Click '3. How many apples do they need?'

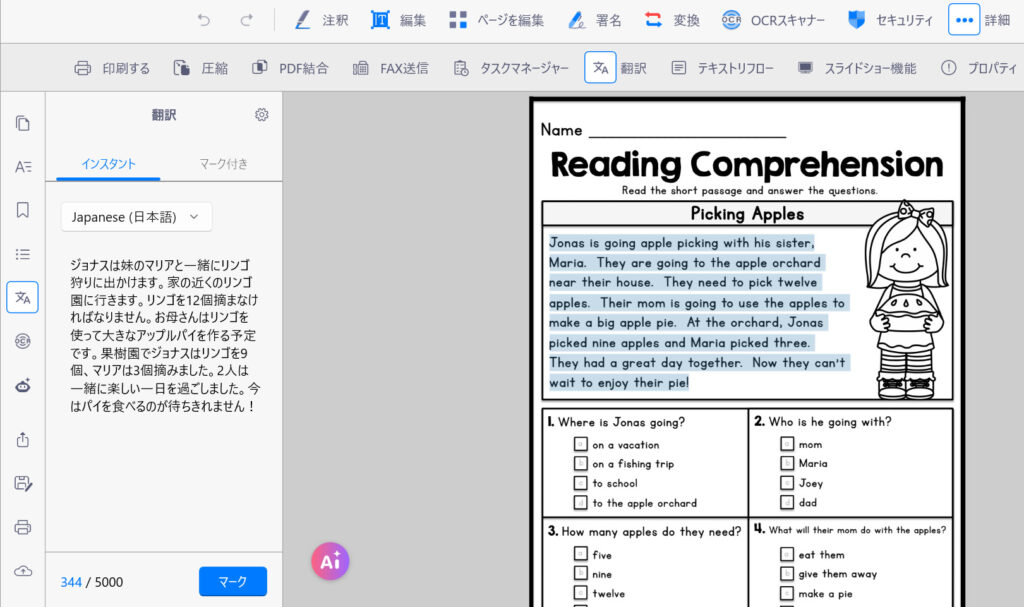click(x=645, y=531)
